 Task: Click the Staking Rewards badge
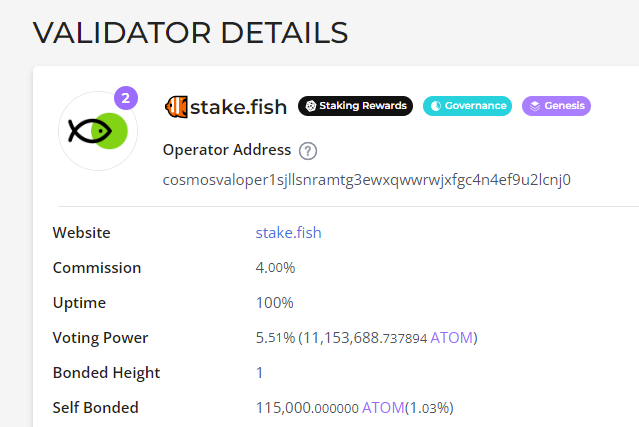(x=355, y=106)
